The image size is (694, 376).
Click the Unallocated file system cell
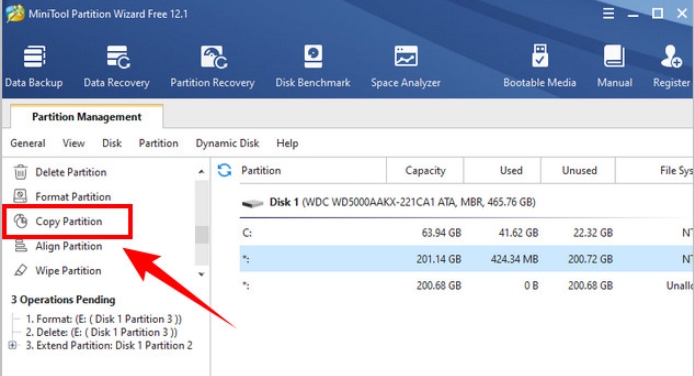point(680,286)
